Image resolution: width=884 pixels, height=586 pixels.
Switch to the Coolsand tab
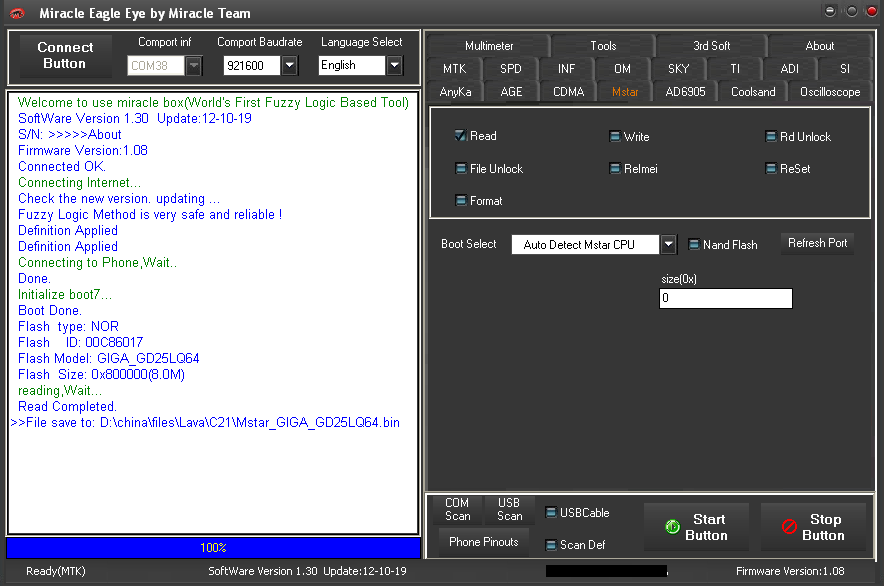pyautogui.click(x=753, y=92)
